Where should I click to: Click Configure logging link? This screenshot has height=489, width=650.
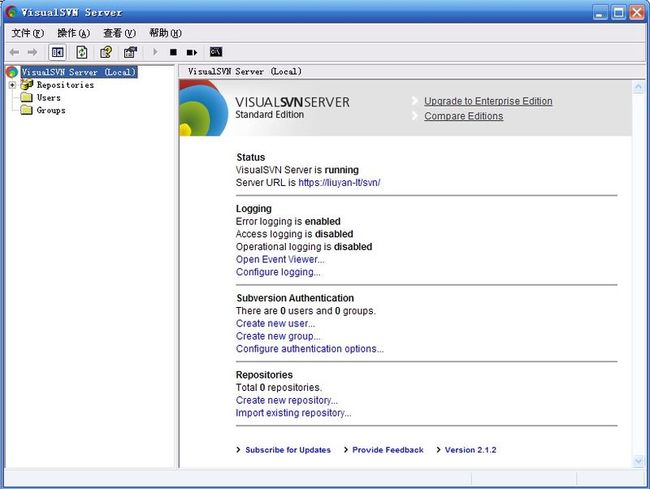click(x=278, y=272)
